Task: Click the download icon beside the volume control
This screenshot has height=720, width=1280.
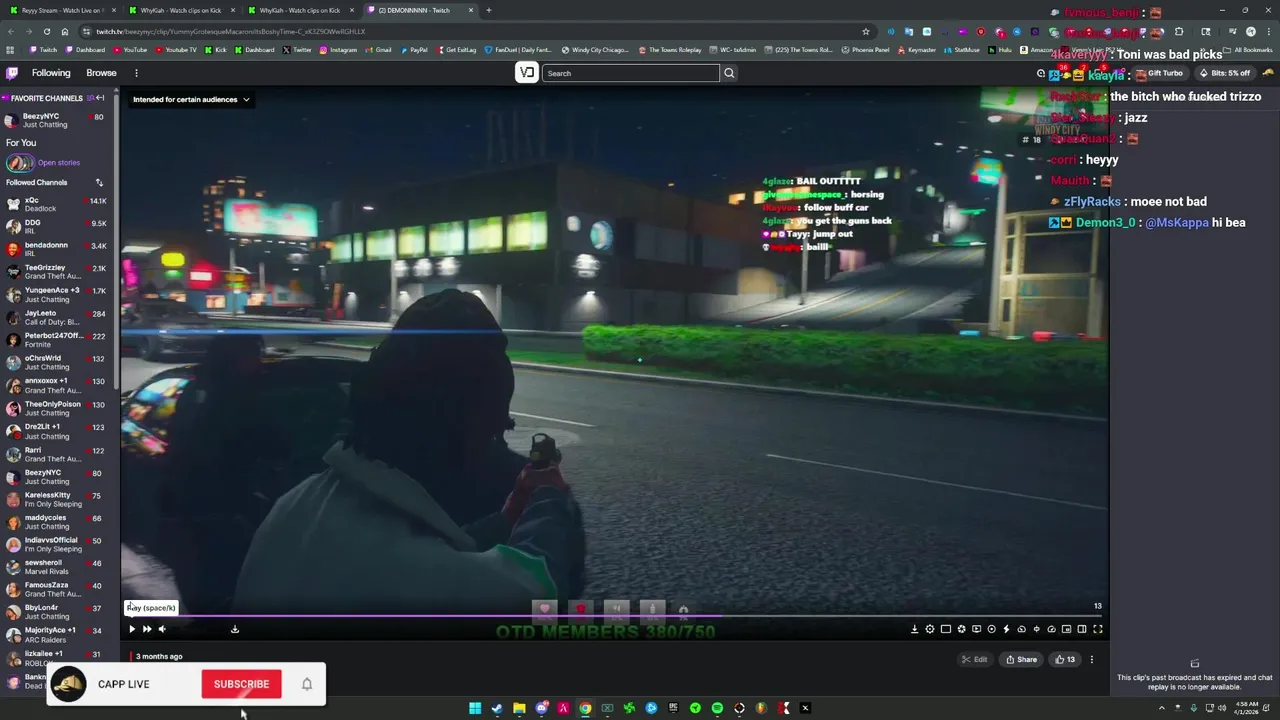Action: (235, 629)
